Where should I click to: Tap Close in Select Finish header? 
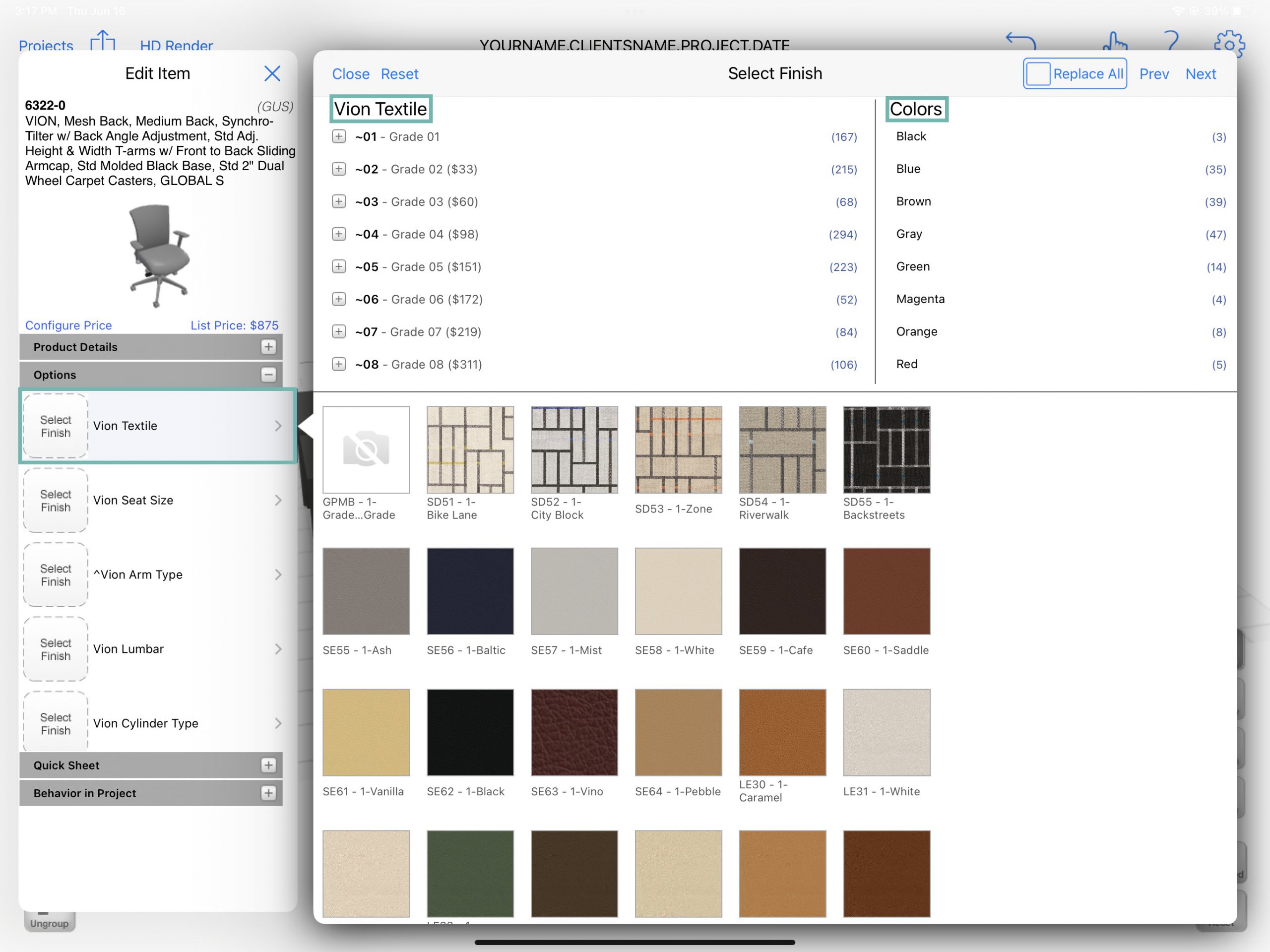[x=351, y=74]
